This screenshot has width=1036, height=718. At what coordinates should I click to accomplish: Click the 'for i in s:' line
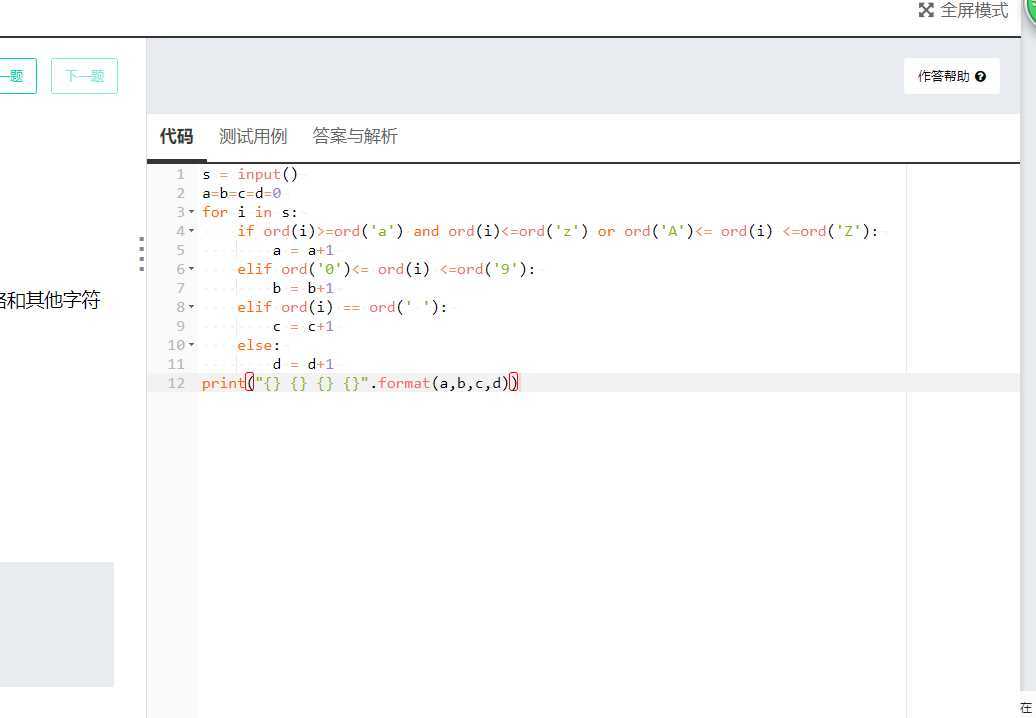[x=250, y=212]
